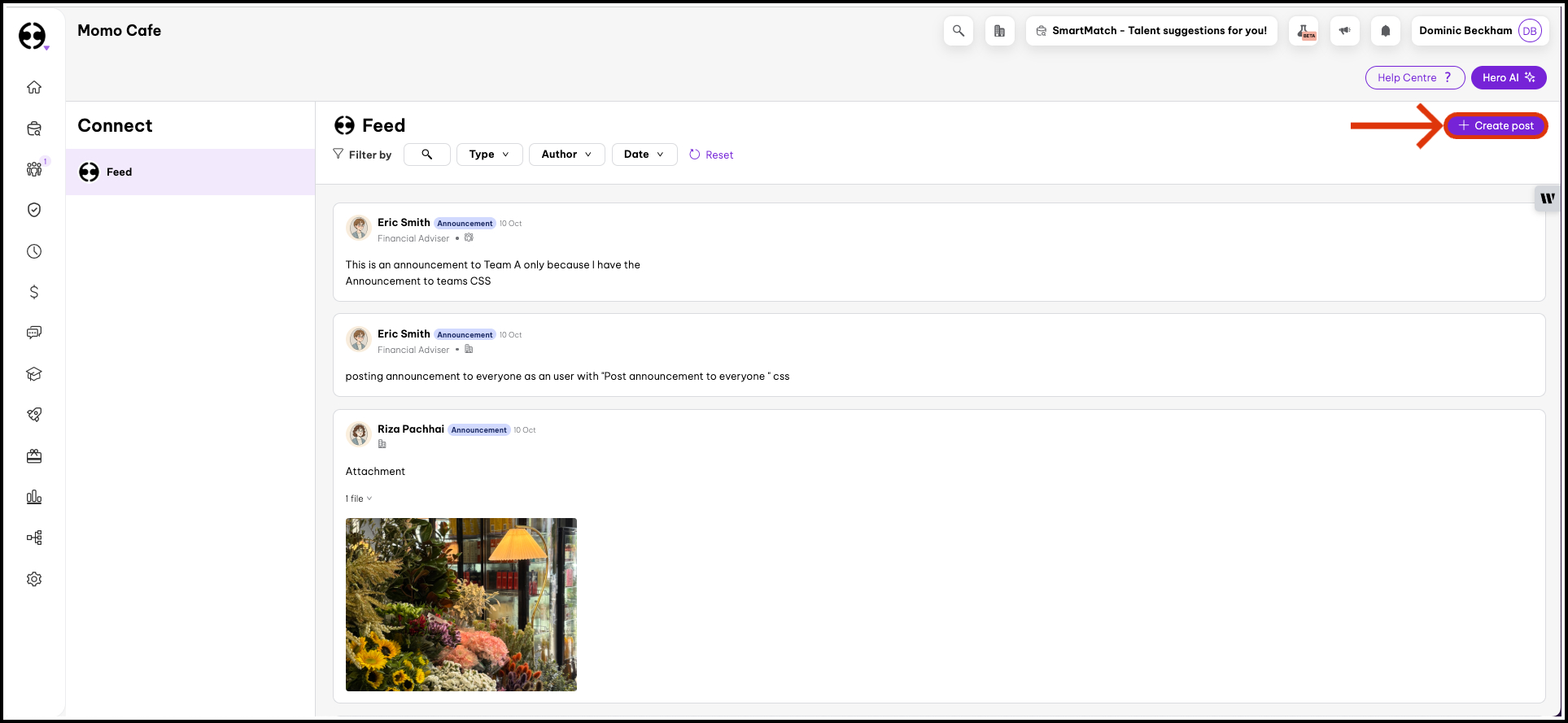Click the clock time tracking sidebar icon
Viewport: 1568px width, 723px height.
(34, 251)
